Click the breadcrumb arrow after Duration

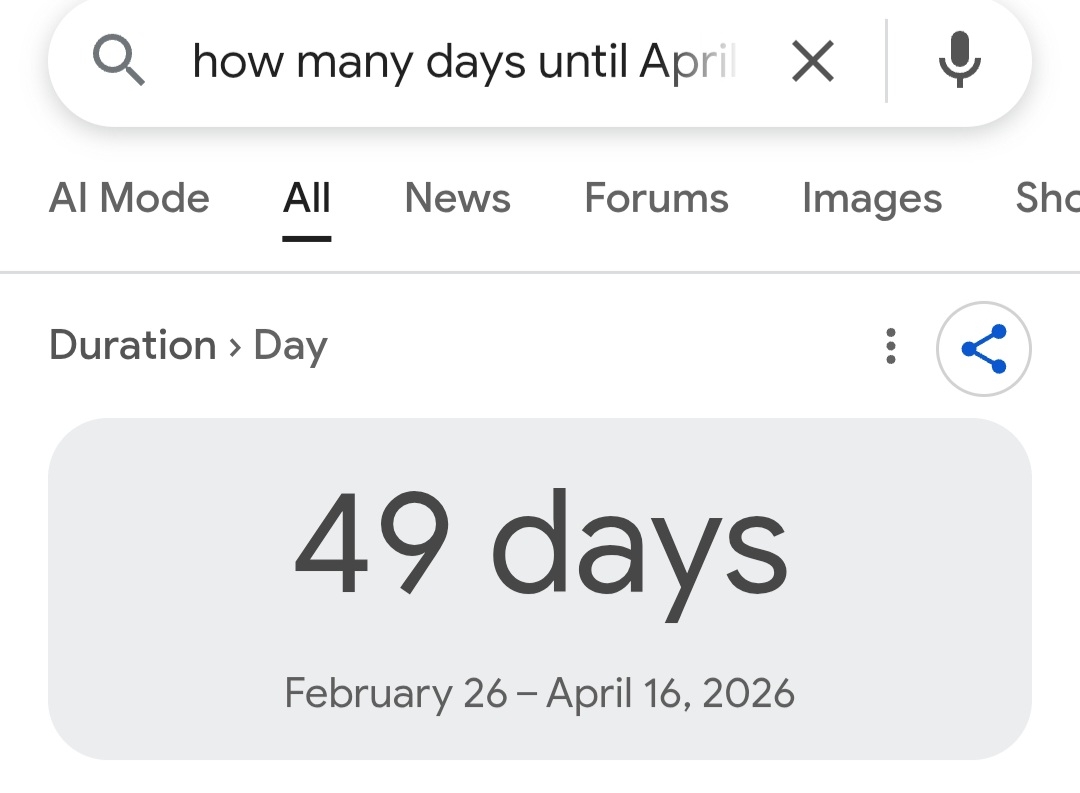coord(235,347)
